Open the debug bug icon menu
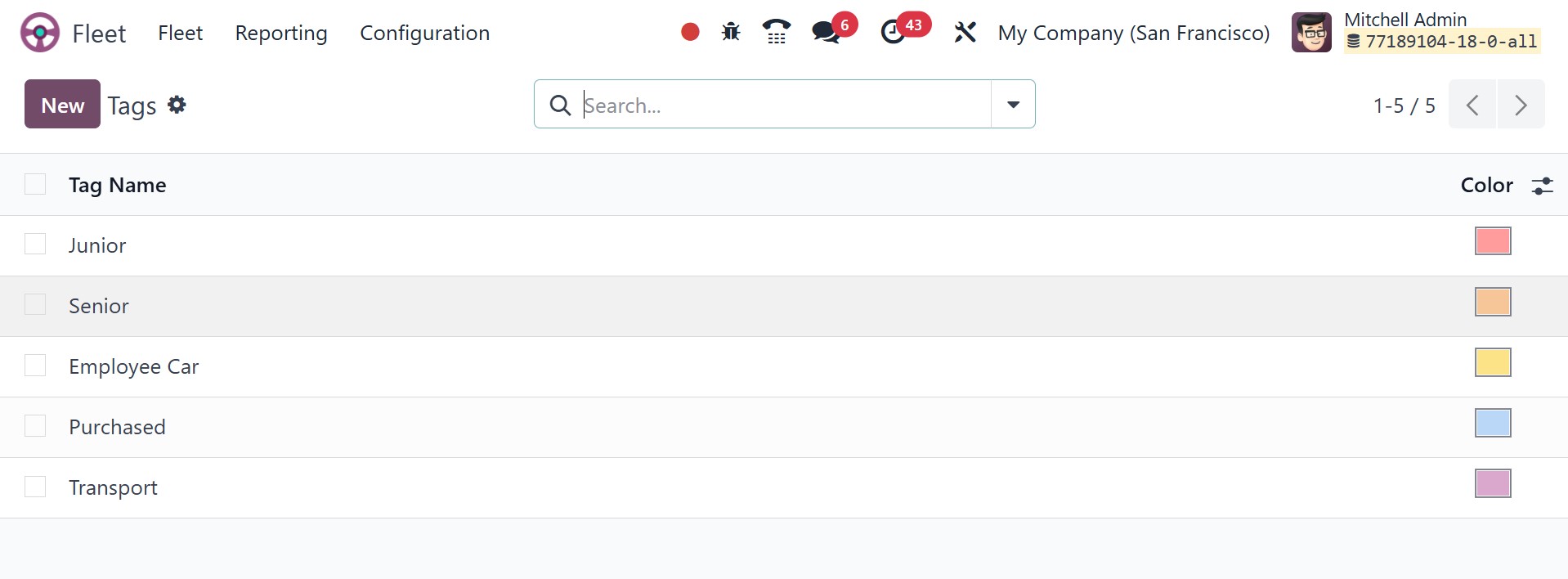Screen dimensions: 1568x579 pos(731,32)
